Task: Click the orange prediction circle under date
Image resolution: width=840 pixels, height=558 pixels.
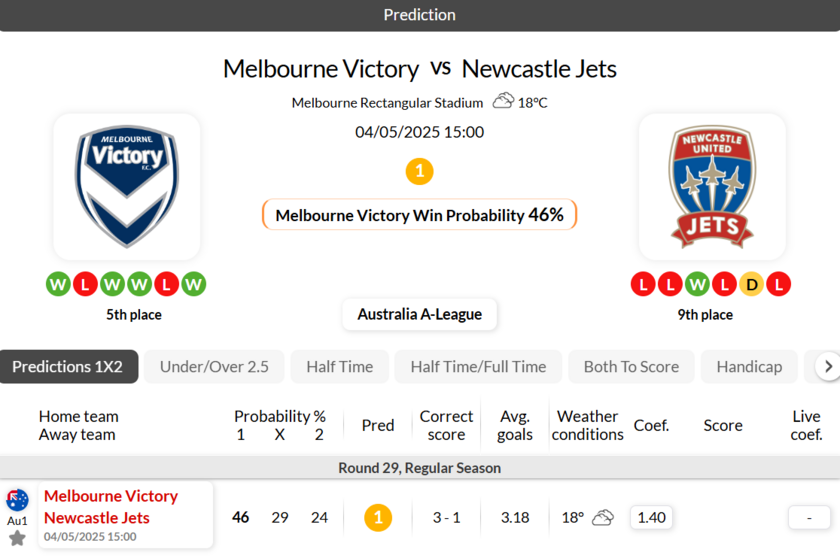Action: [x=419, y=171]
